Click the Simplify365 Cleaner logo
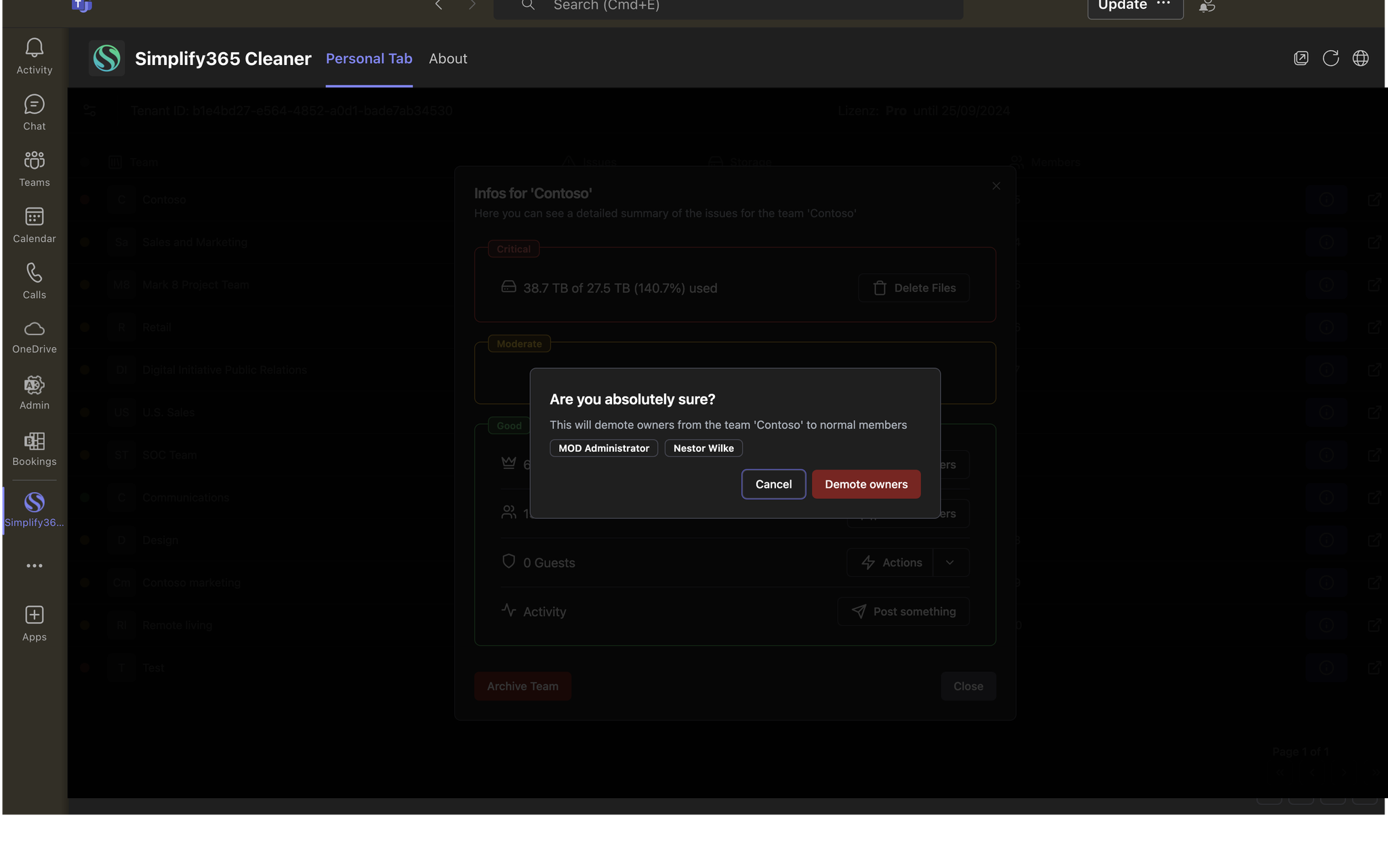Viewport: 1388px width, 868px height. [x=107, y=58]
